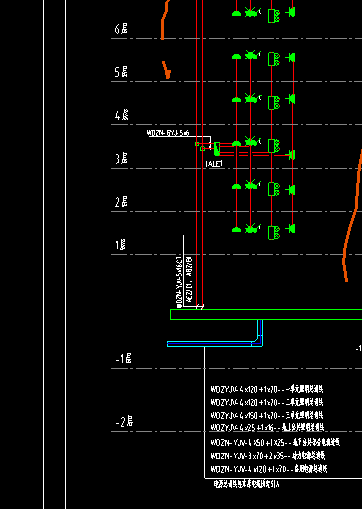Pick the rightmost triangle symbol on 1层
Viewport: 362px width, 509px height.
tap(291, 229)
